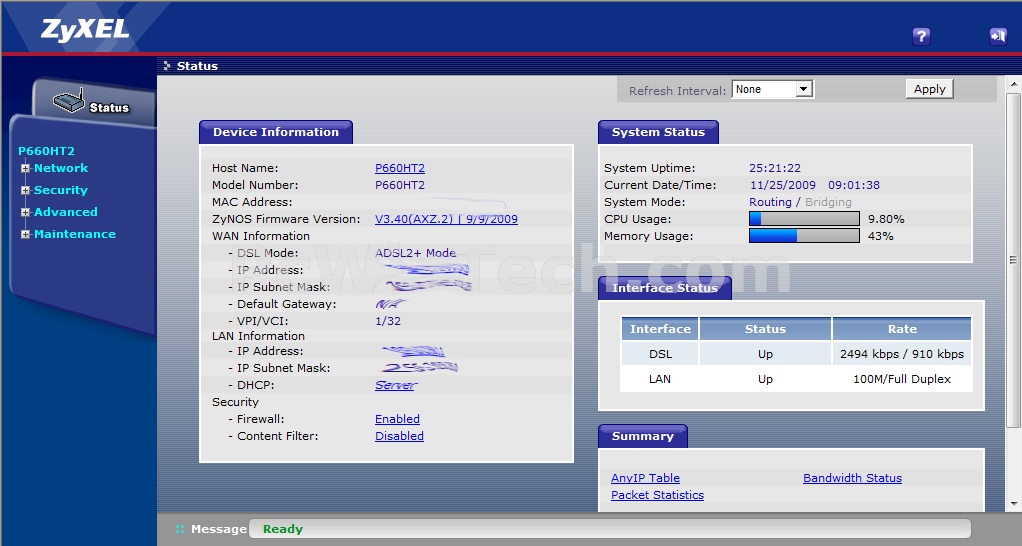Open the V3.40(AXZ.2) firmware version link
The width and height of the screenshot is (1022, 546).
click(446, 219)
